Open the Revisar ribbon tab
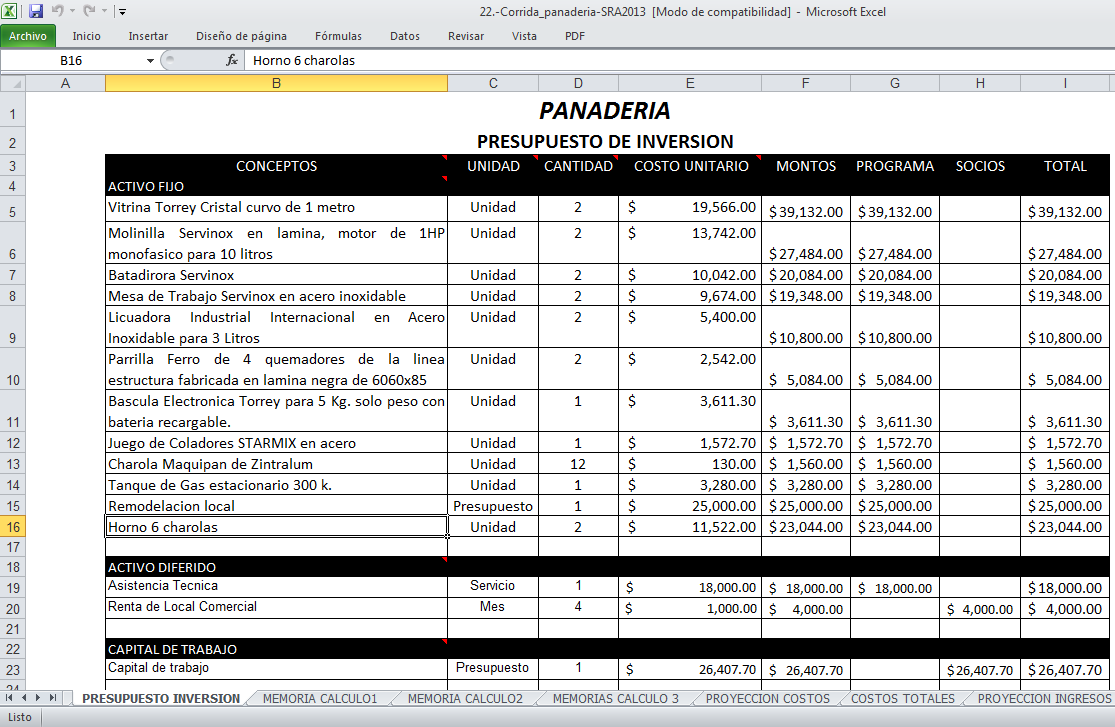Screen dimensions: 1115x727 [x=466, y=36]
